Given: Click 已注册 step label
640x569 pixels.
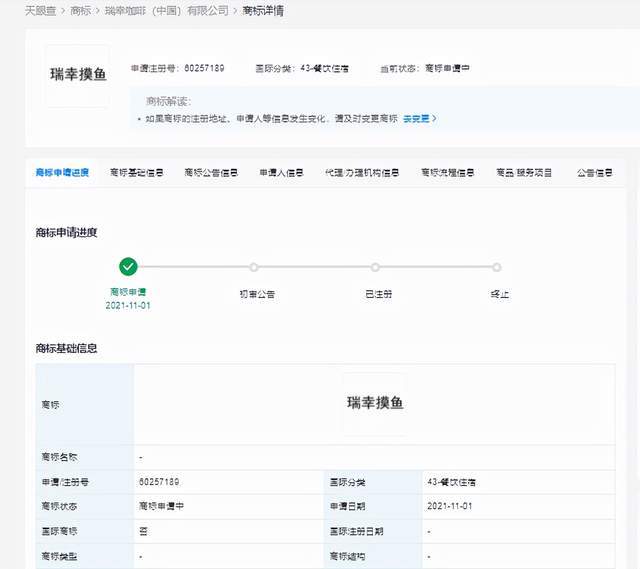Looking at the screenshot, I should [378, 294].
